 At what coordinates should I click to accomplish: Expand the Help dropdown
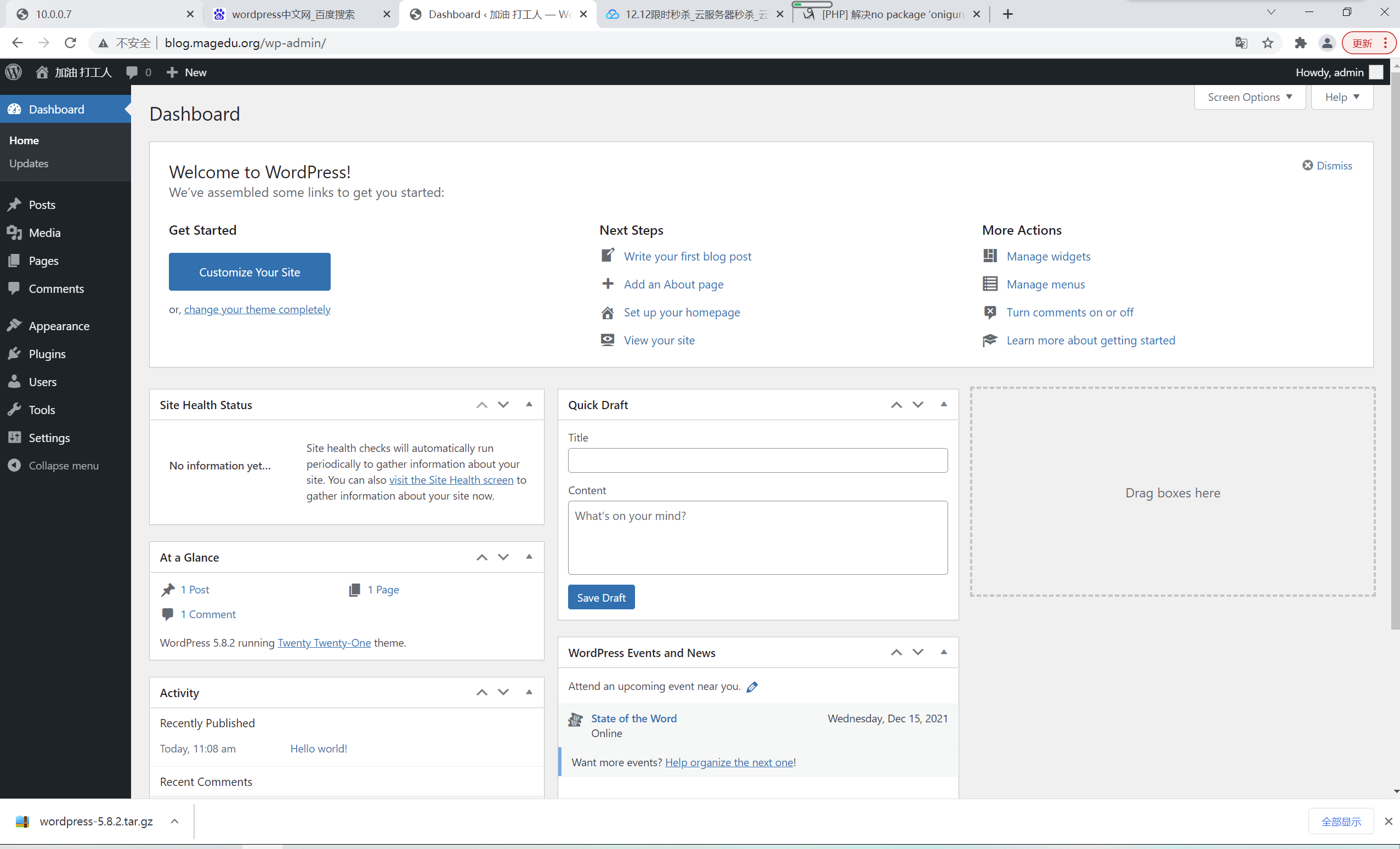tap(1342, 97)
